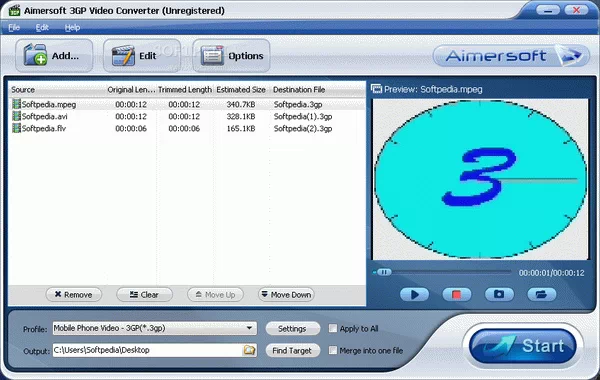The image size is (600, 380).
Task: Click destination Softpedia.3gp
Action: [298, 104]
